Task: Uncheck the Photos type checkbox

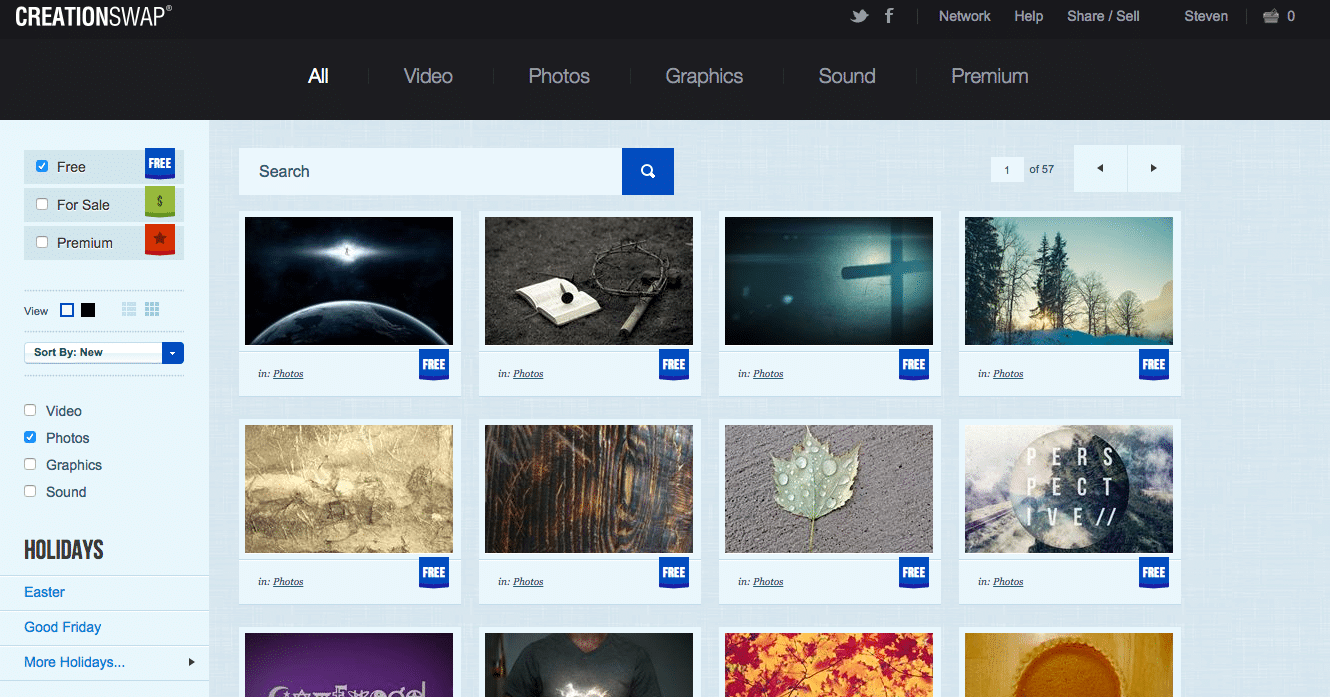Action: (x=30, y=437)
